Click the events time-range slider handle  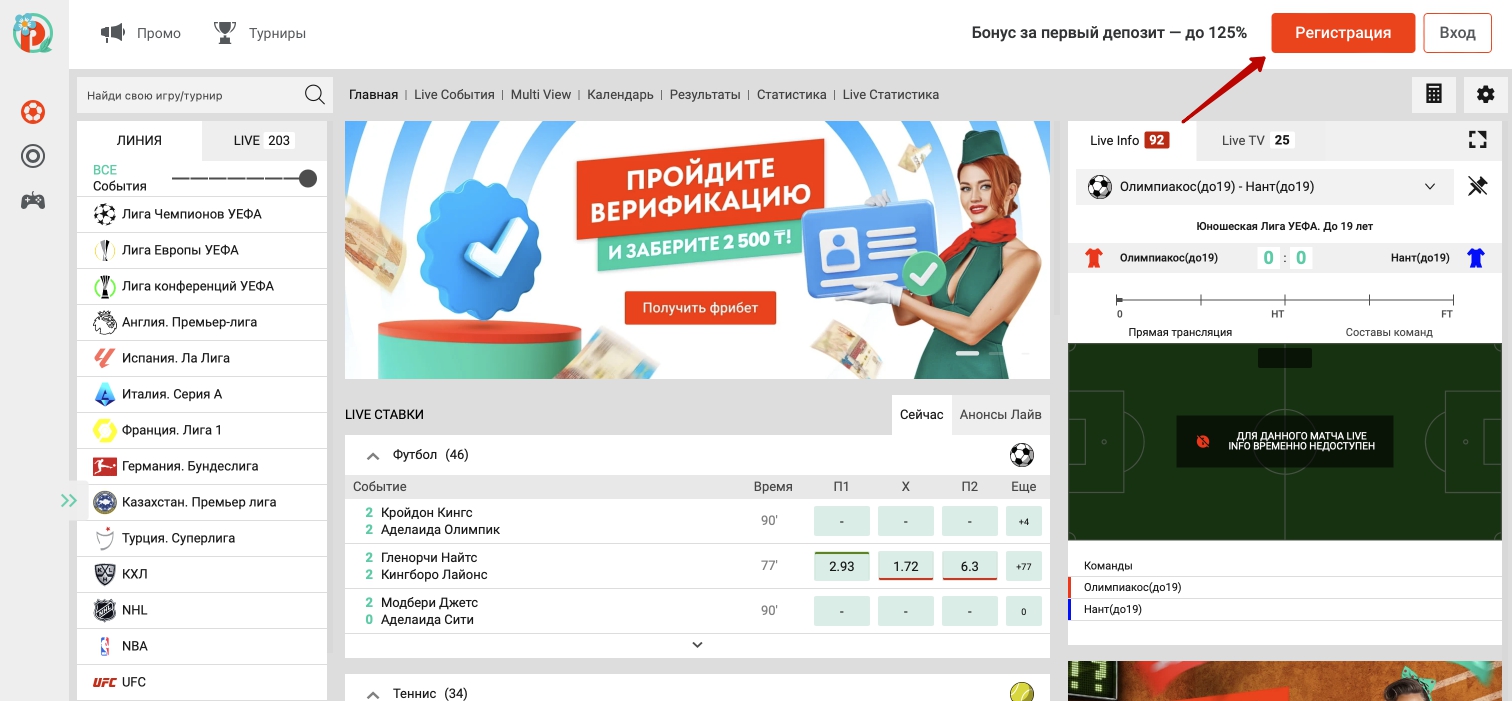click(308, 179)
